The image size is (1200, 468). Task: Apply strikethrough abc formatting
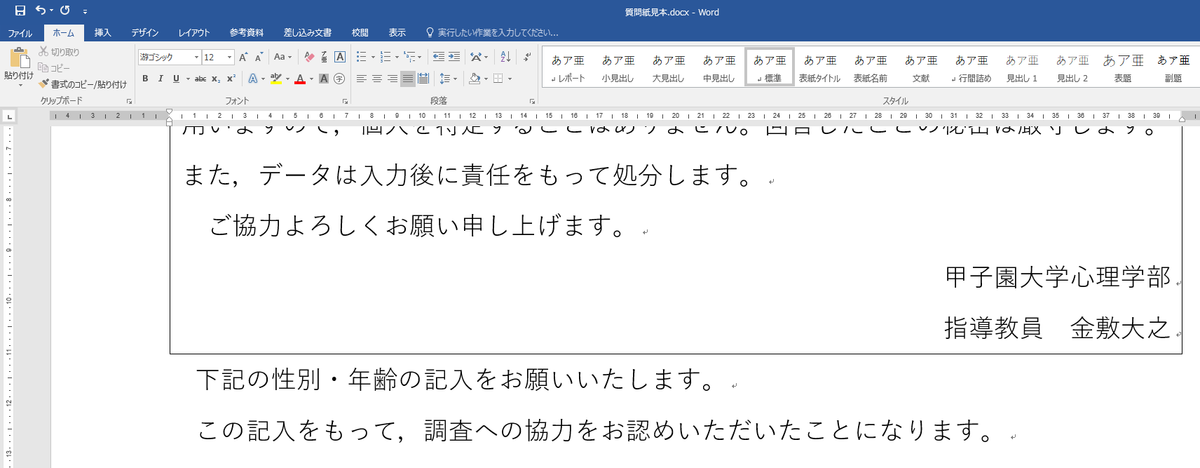tap(200, 79)
